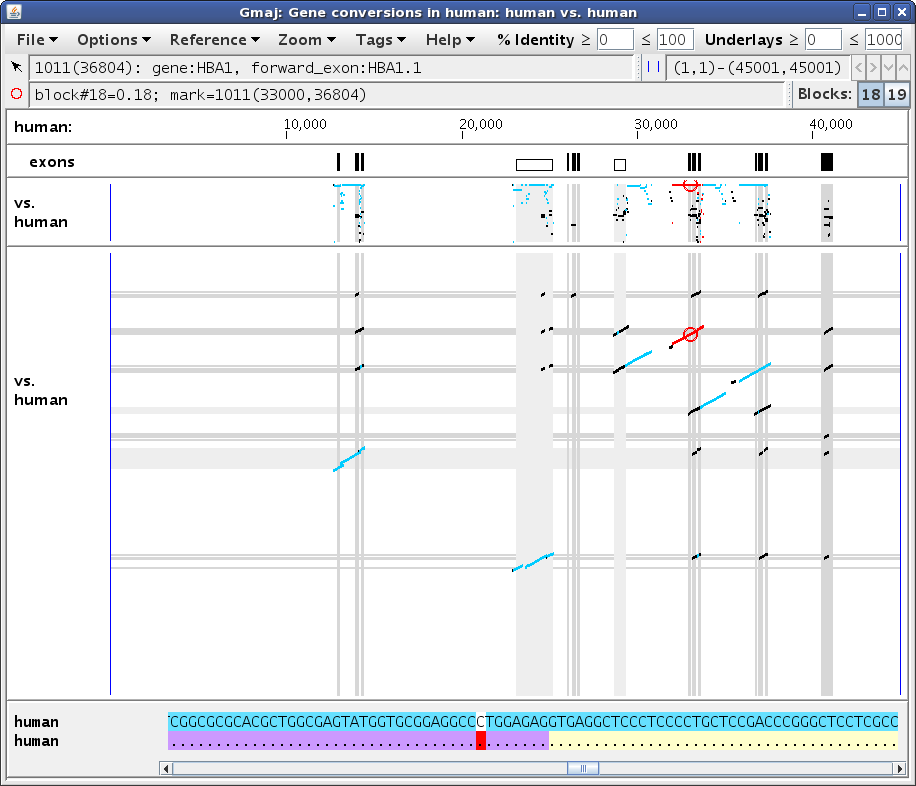Click the arrow pointer icon beside position field
This screenshot has height=786, width=916.
[x=16, y=67]
